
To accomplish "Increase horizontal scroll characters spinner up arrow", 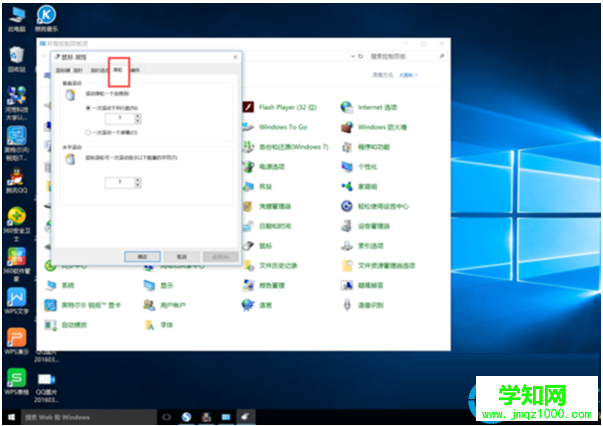I will [x=138, y=180].
